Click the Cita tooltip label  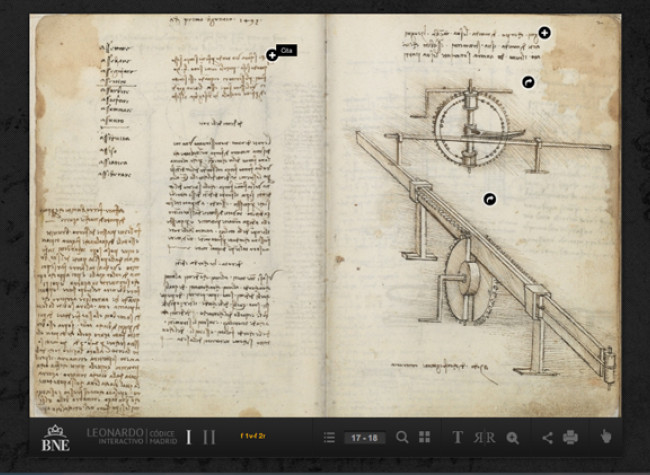[x=286, y=51]
